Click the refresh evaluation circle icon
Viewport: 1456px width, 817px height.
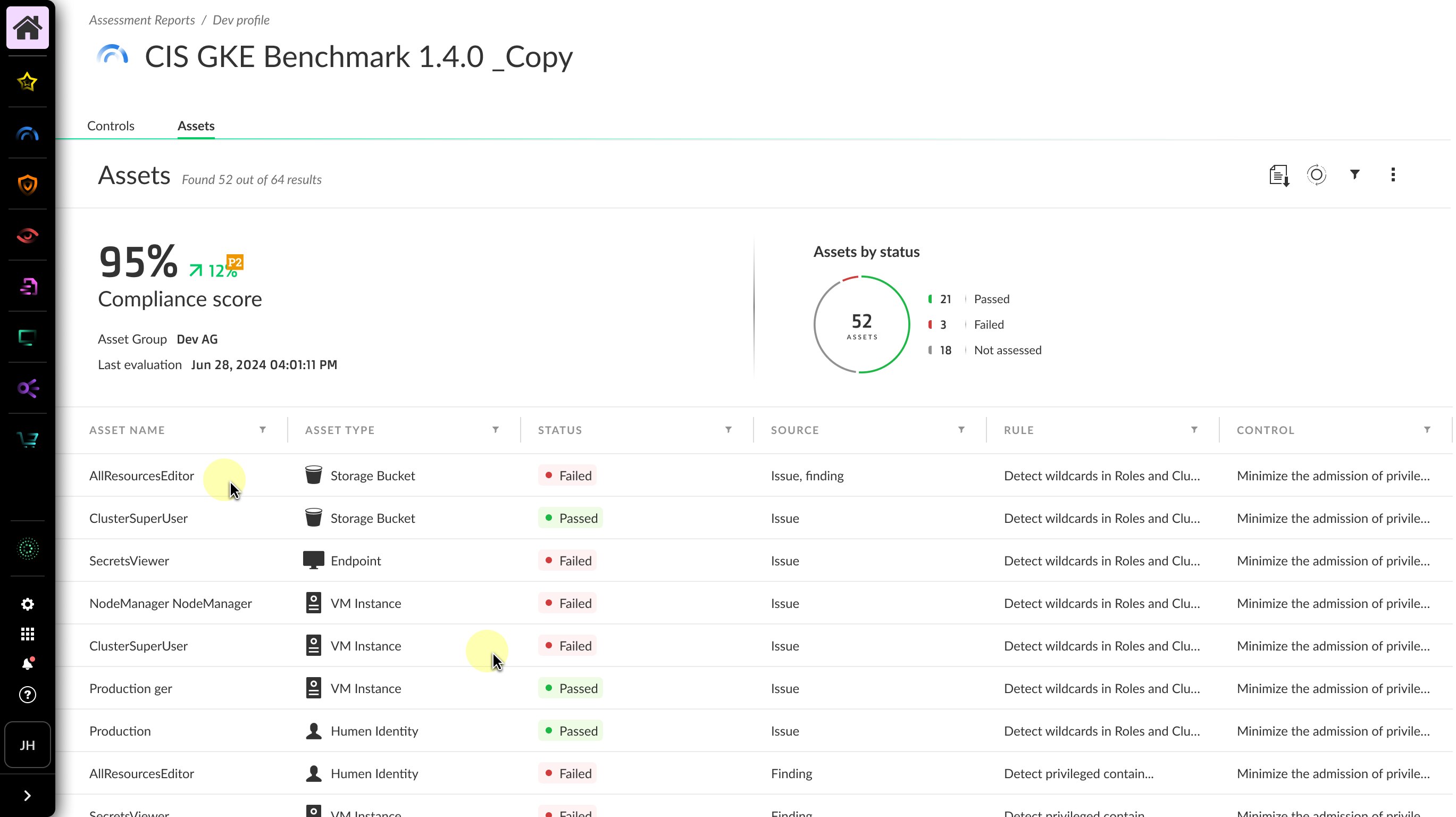1316,174
